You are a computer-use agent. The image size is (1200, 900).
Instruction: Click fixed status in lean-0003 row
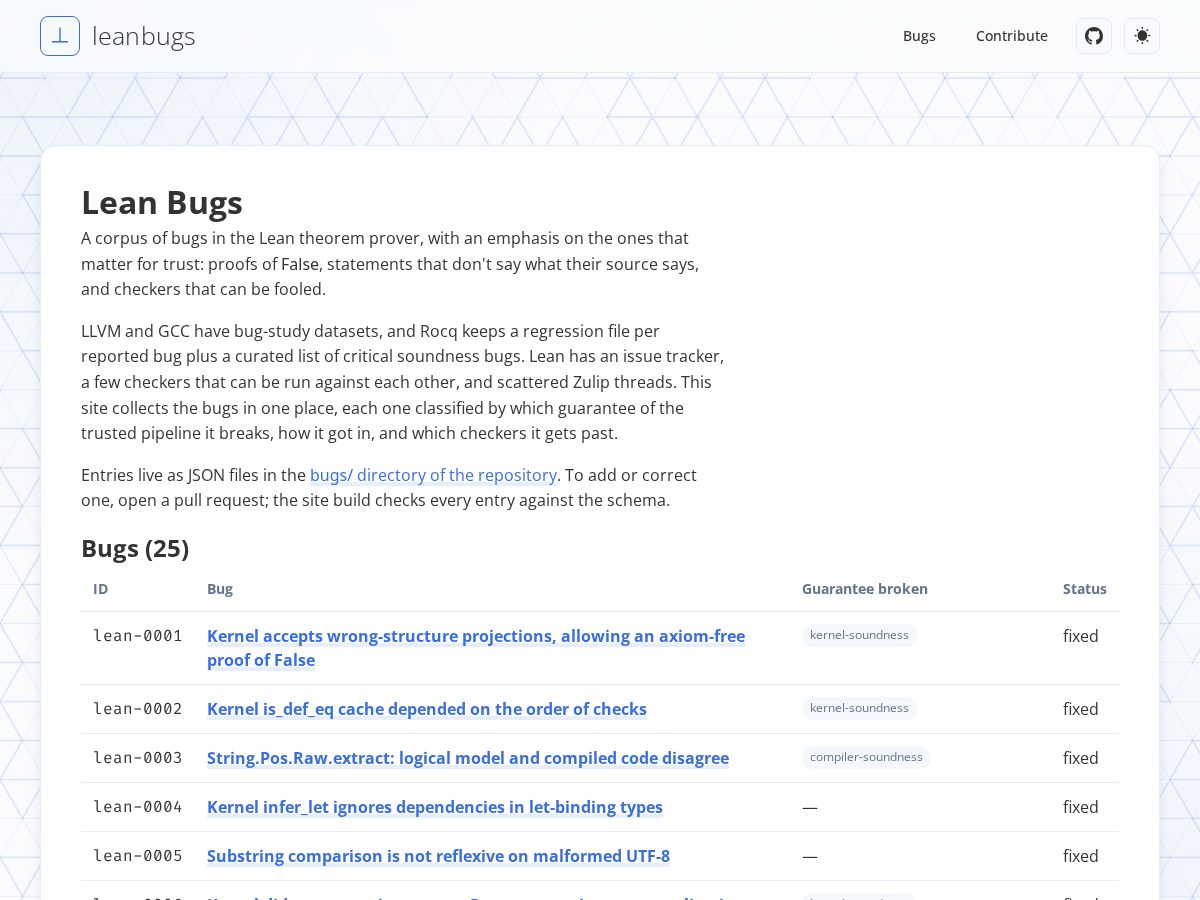(x=1081, y=758)
